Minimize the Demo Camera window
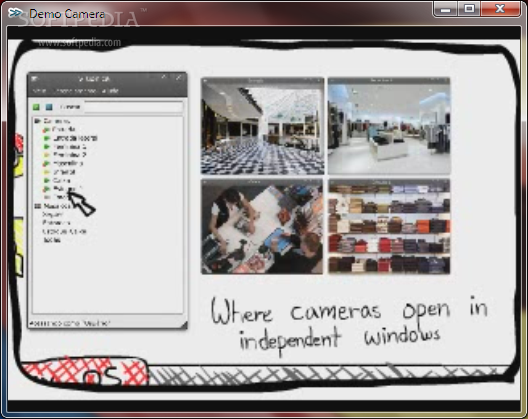This screenshot has width=528, height=419. tap(445, 9)
